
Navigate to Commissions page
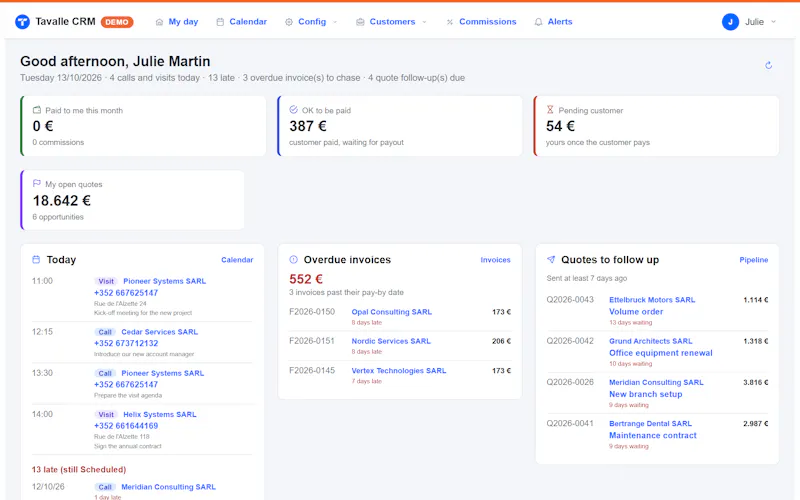[x=481, y=22]
